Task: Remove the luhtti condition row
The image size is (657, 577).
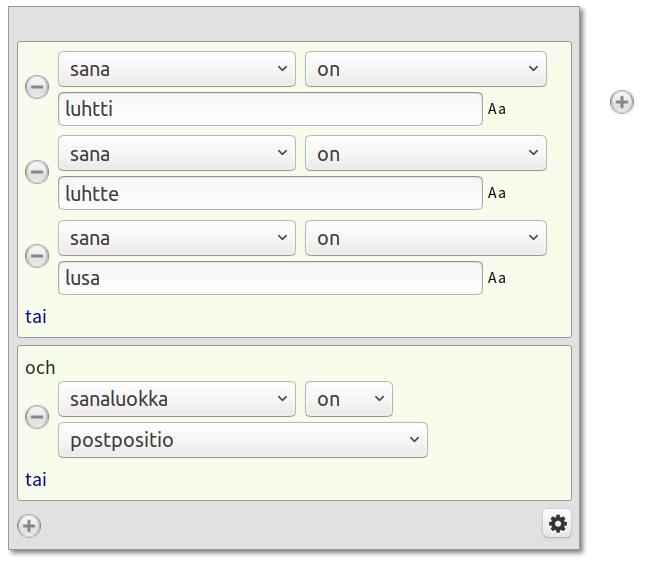Action: pyautogui.click(x=37, y=87)
